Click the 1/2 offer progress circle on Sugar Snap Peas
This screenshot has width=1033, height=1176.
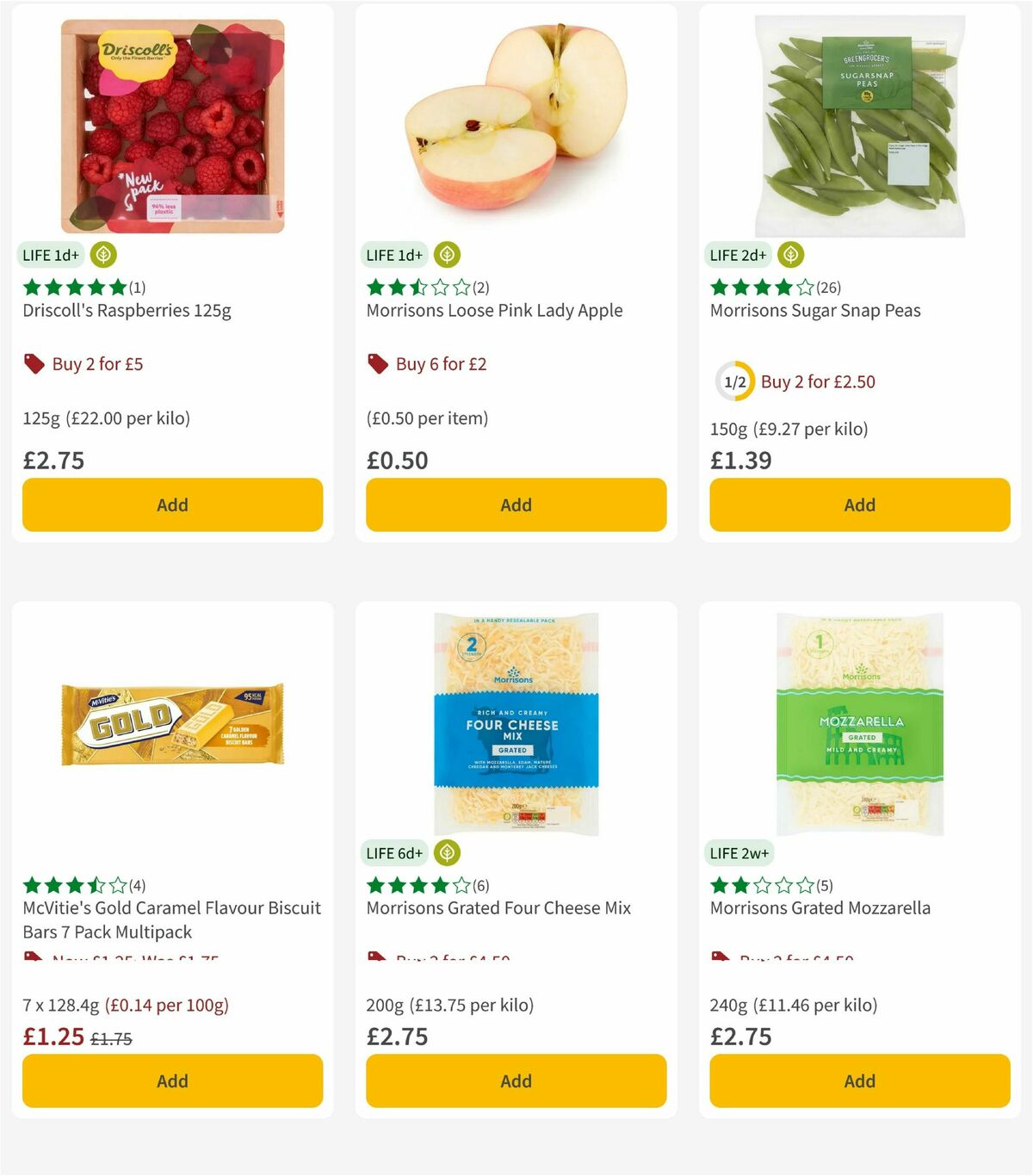pyautogui.click(x=729, y=381)
